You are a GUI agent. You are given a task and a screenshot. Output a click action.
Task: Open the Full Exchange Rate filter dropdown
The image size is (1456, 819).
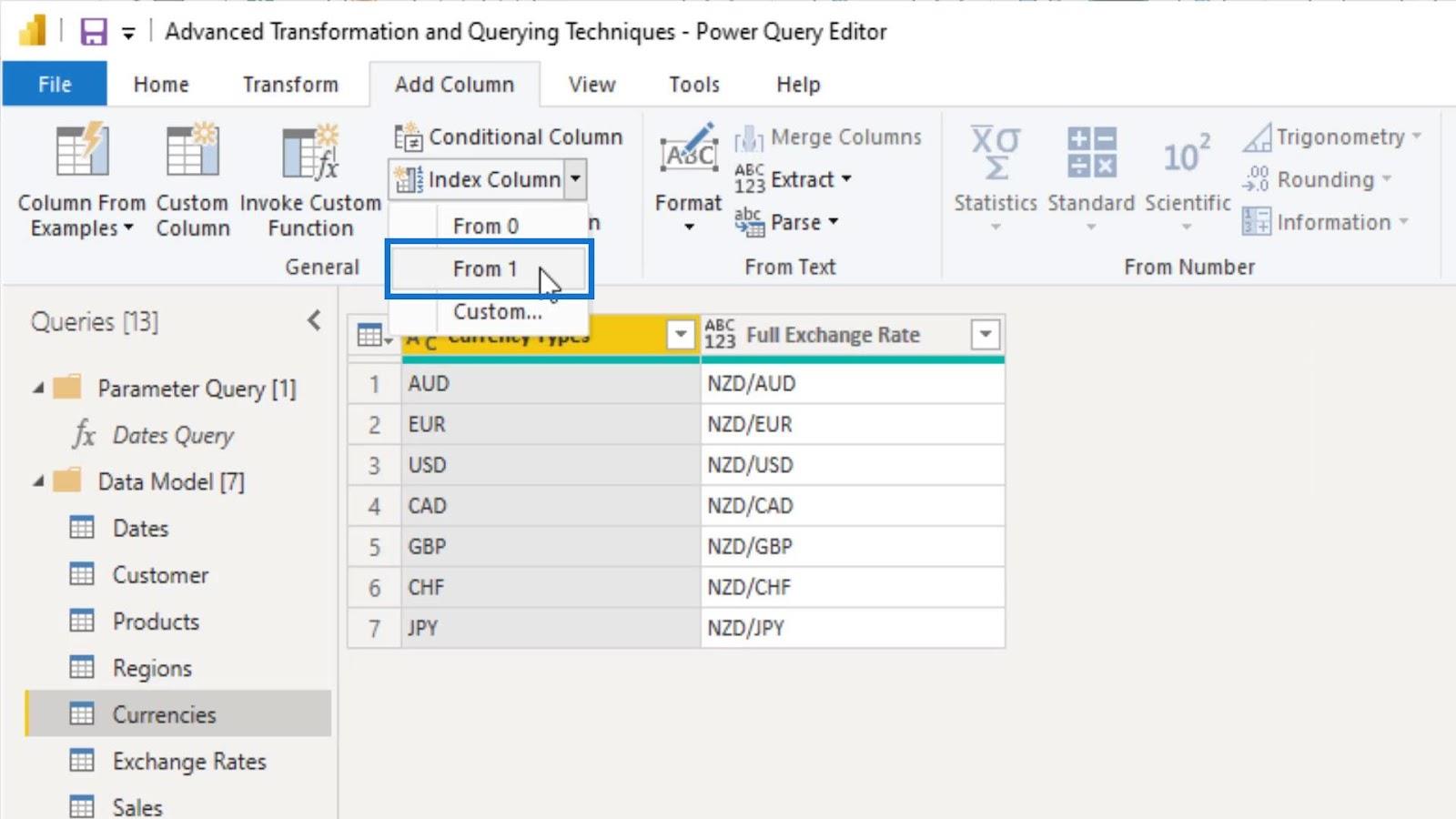pos(985,335)
